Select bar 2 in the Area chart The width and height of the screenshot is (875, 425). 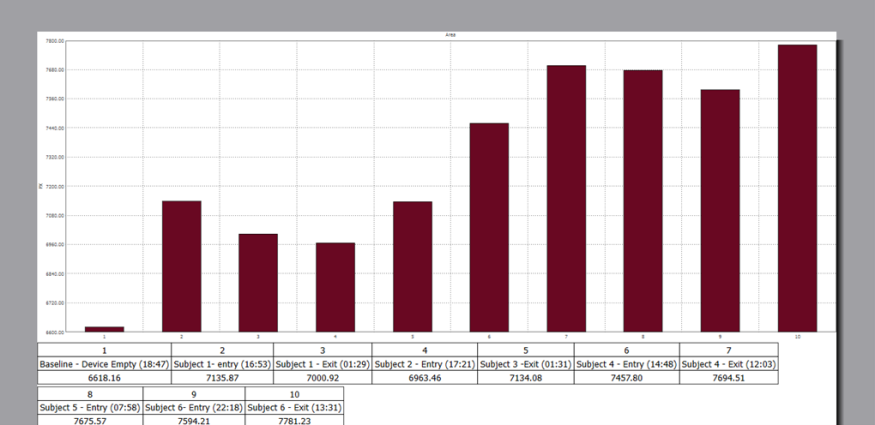(181, 266)
